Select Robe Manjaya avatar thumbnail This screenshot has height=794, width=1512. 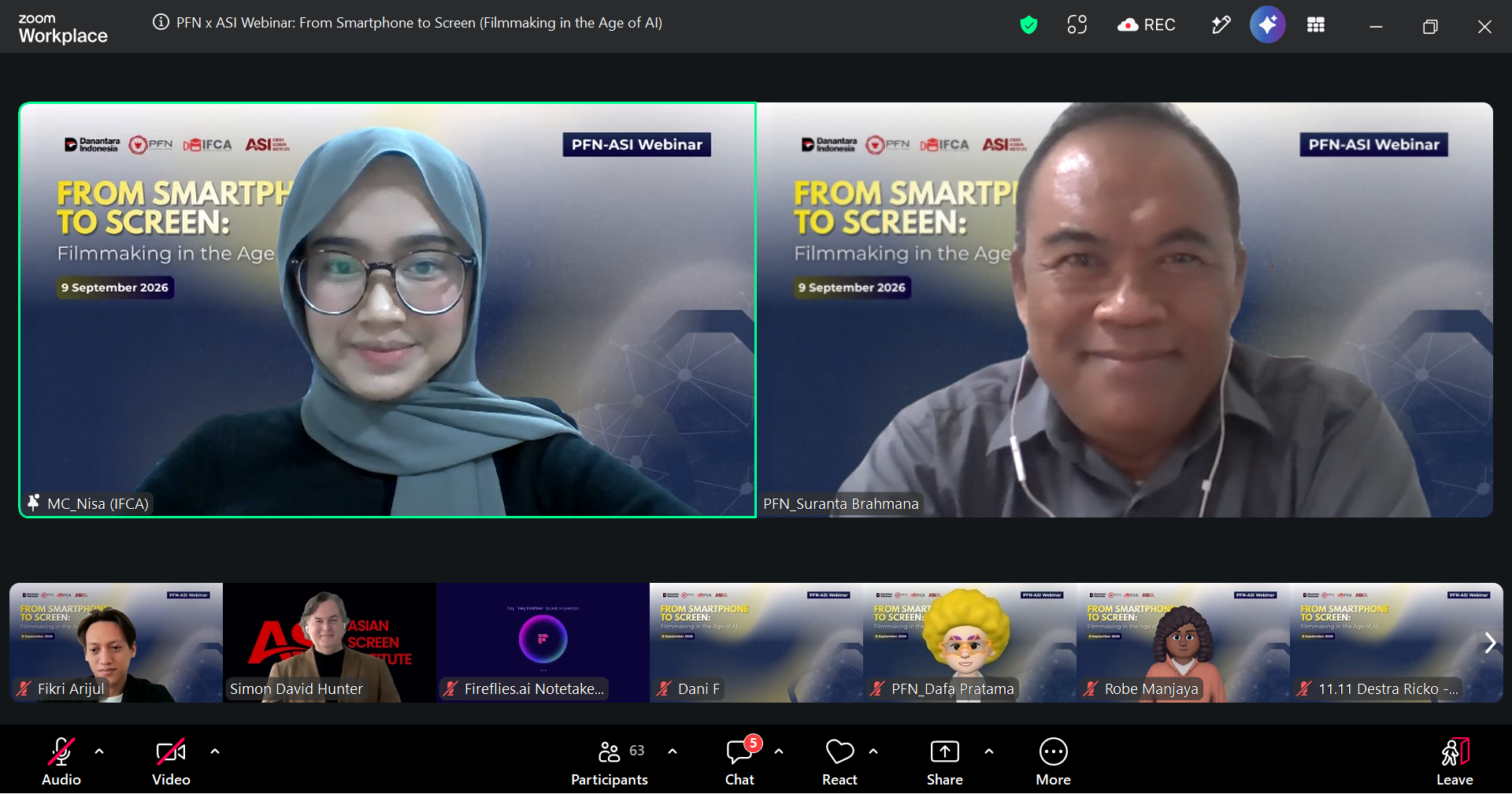click(x=1183, y=643)
